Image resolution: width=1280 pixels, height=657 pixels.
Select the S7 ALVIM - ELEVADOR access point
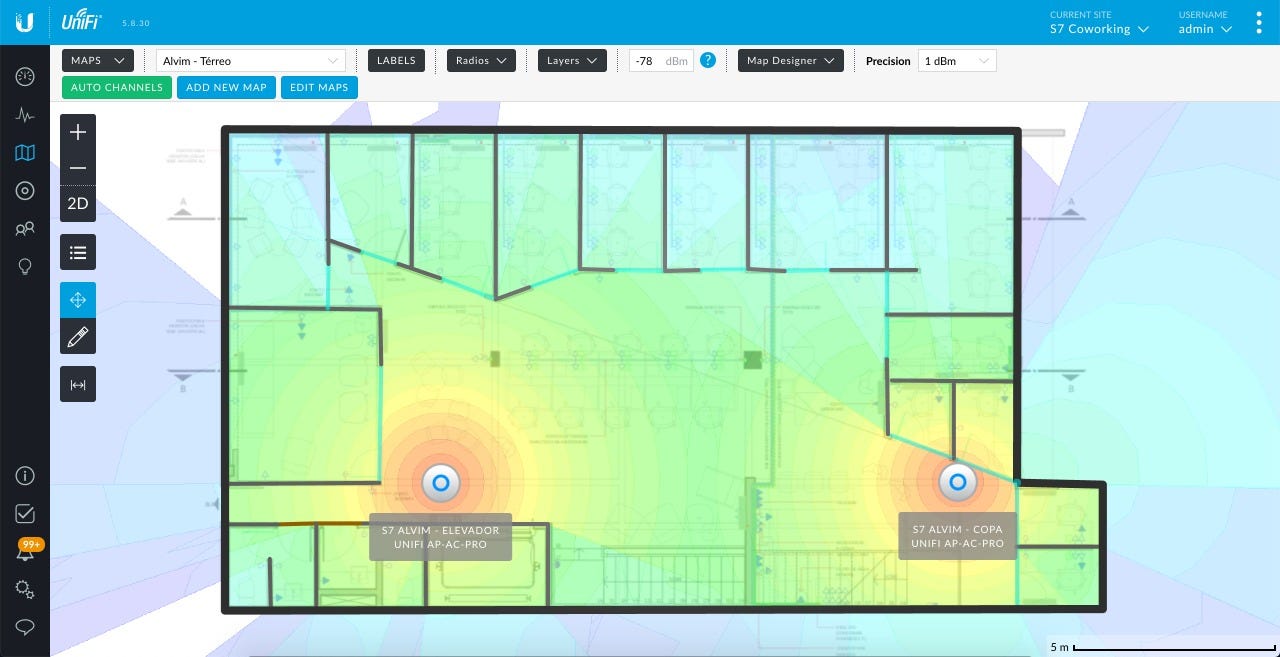pos(440,483)
